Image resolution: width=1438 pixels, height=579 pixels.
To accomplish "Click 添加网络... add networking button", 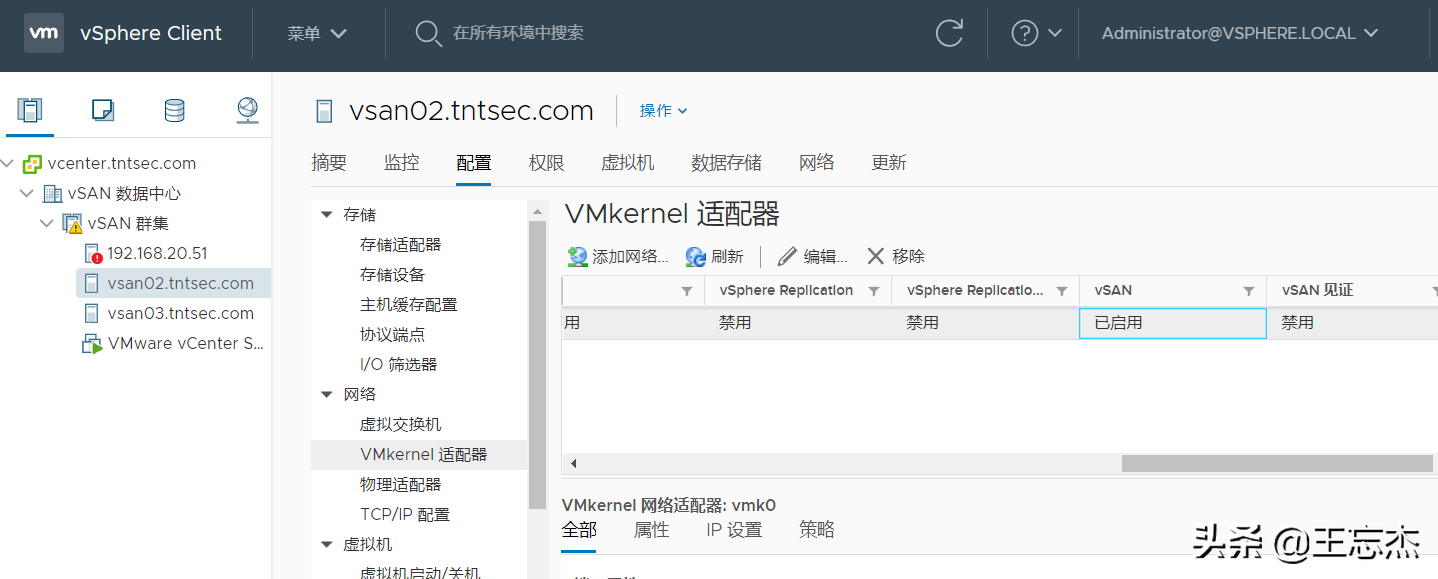I will click(x=618, y=257).
